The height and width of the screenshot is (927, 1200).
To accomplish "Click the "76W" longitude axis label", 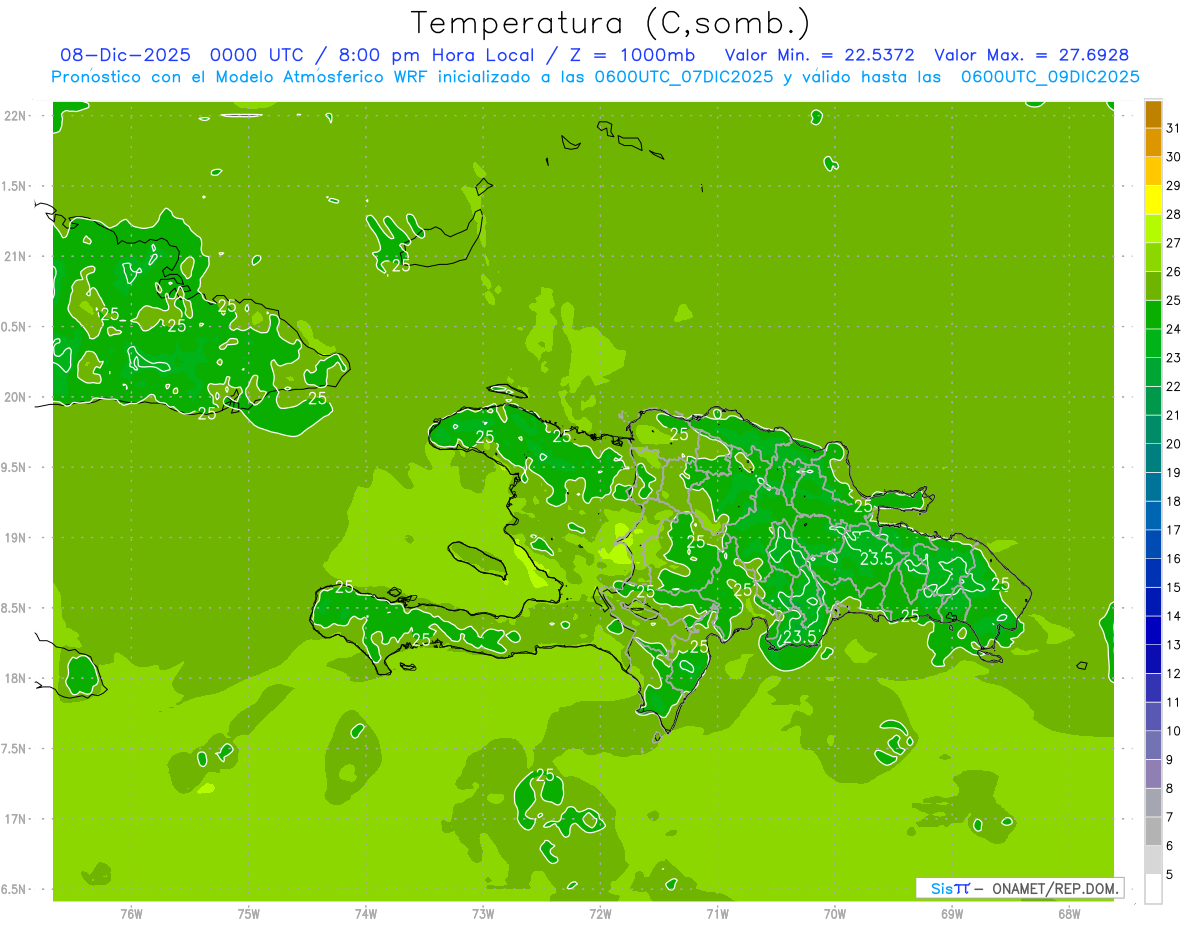I will pyautogui.click(x=131, y=913).
